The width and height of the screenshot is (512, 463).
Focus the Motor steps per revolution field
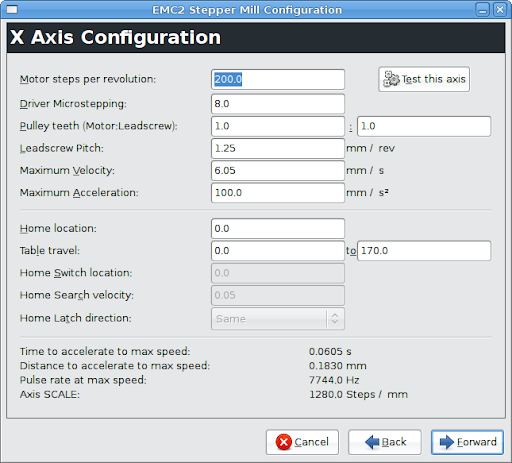[278, 79]
